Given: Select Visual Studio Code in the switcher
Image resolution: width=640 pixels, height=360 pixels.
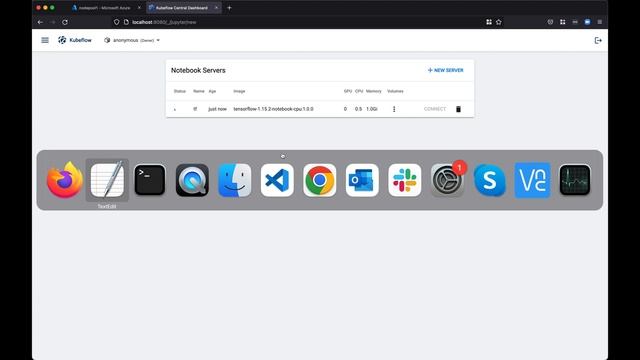Looking at the screenshot, I should coord(277,180).
